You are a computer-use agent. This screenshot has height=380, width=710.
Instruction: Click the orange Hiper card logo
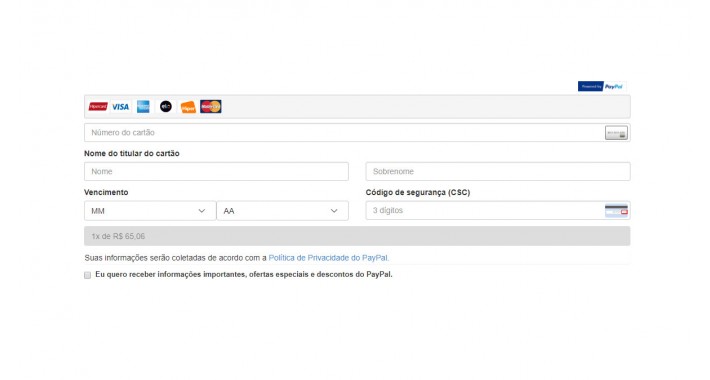tap(188, 107)
